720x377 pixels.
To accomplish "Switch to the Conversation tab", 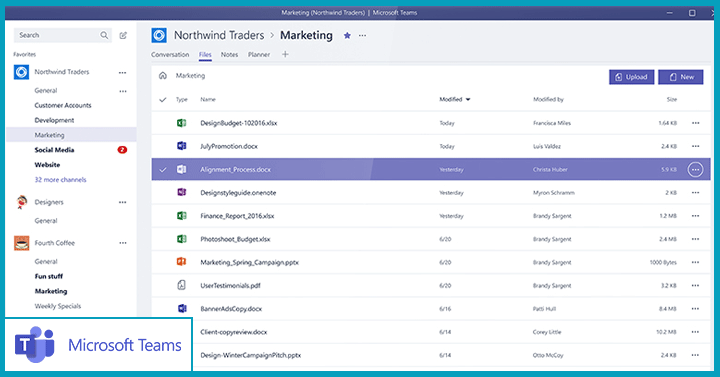I will click(170, 55).
